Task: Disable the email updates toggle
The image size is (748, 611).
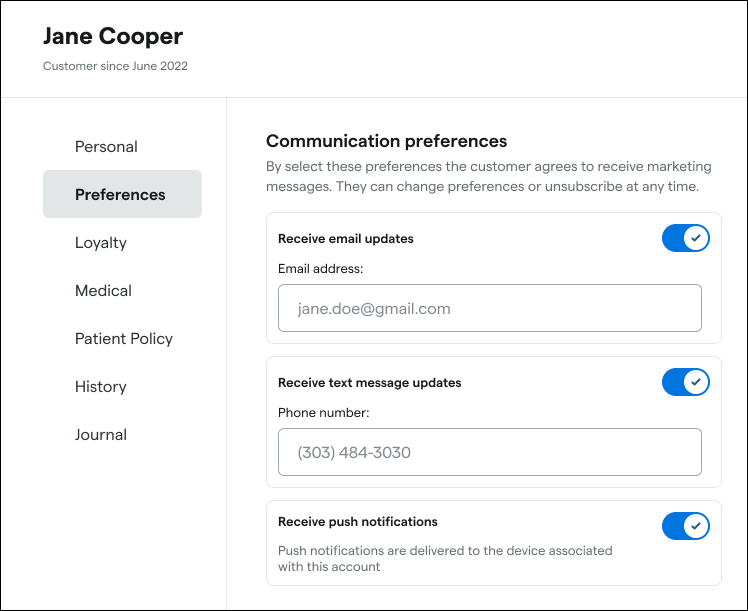Action: [686, 238]
